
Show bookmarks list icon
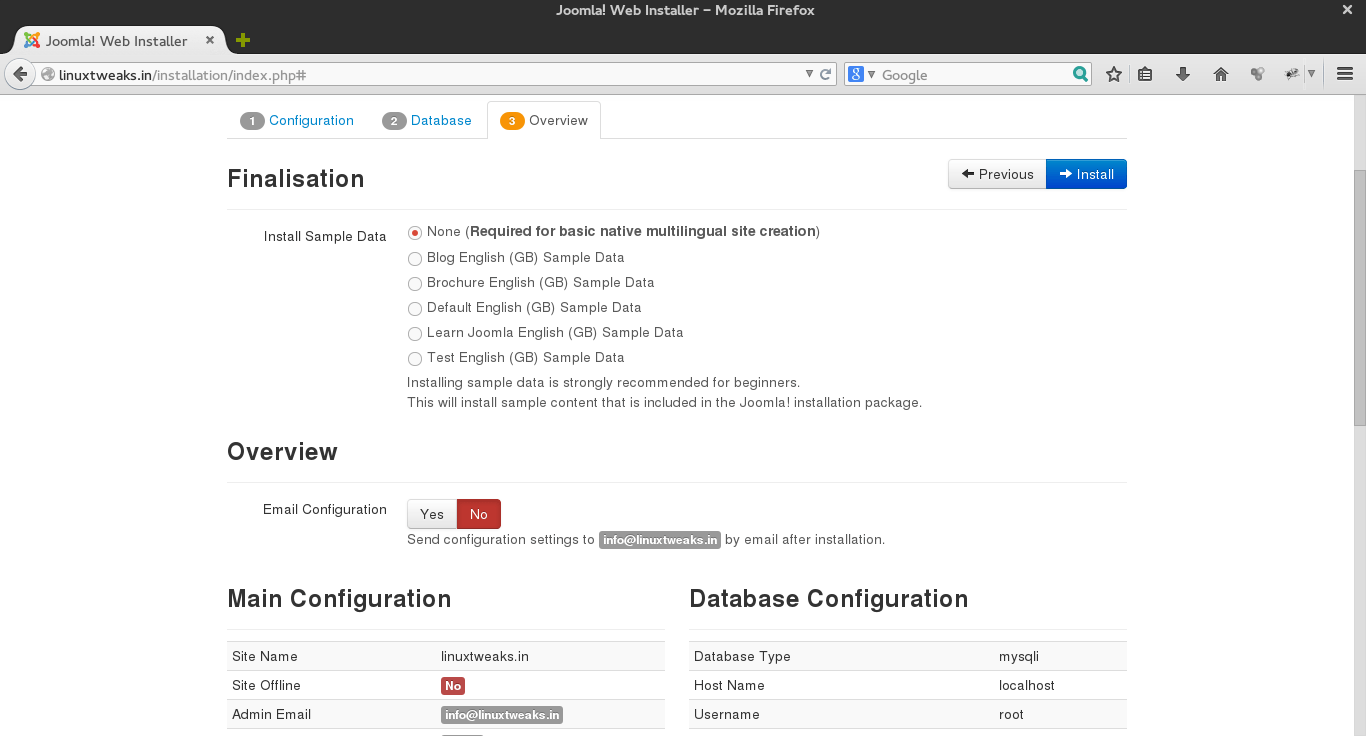pyautogui.click(x=1146, y=74)
